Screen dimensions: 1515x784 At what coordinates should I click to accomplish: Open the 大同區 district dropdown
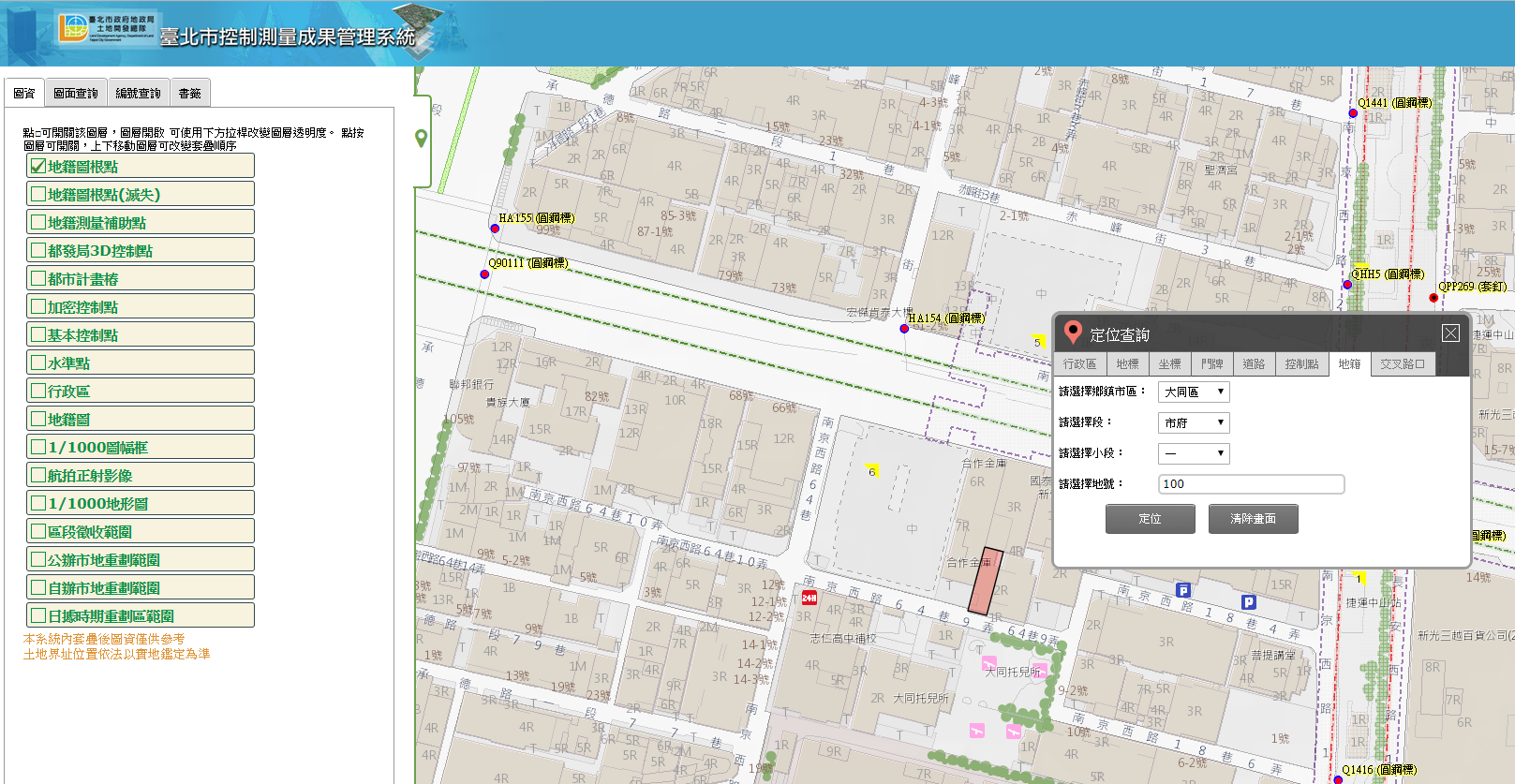pos(1194,392)
